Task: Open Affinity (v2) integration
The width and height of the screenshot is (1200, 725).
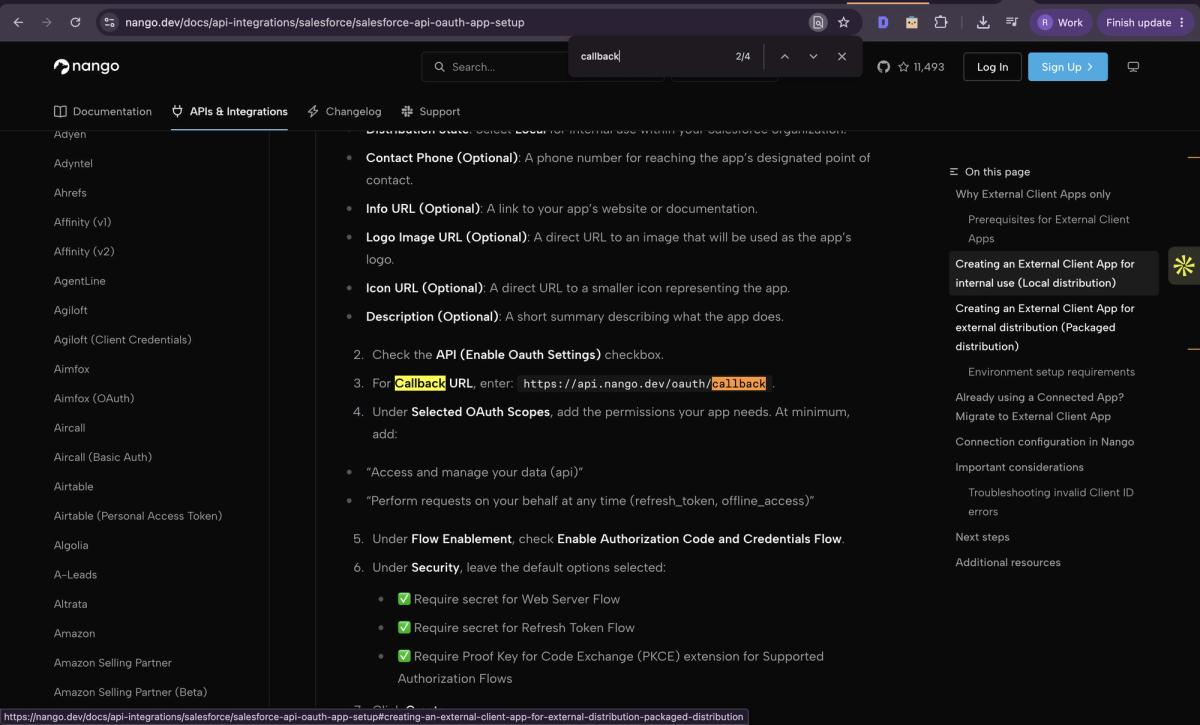Action: tap(84, 252)
